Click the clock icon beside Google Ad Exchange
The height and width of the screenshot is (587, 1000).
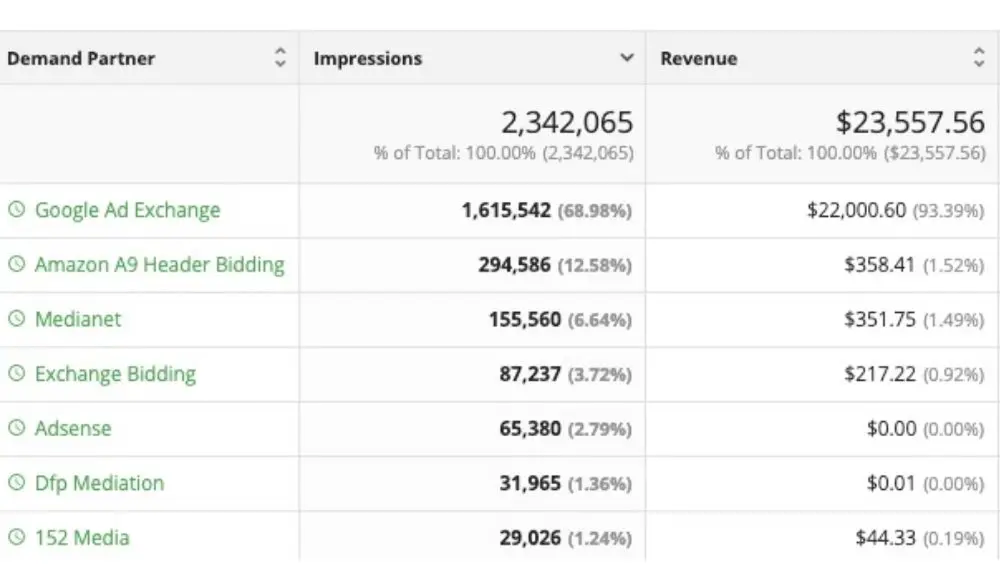16,210
